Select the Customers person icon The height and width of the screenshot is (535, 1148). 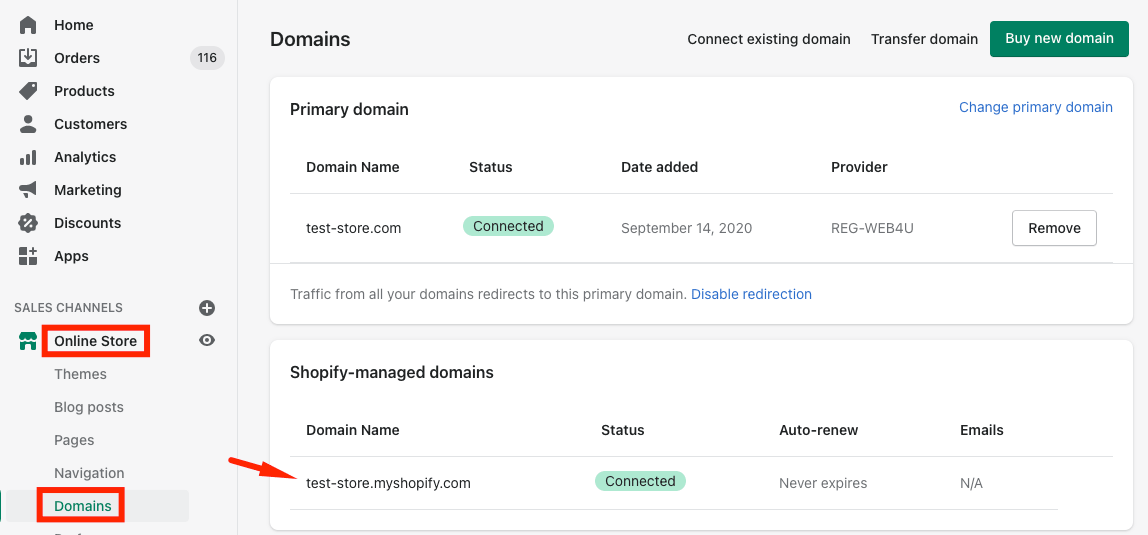(28, 124)
